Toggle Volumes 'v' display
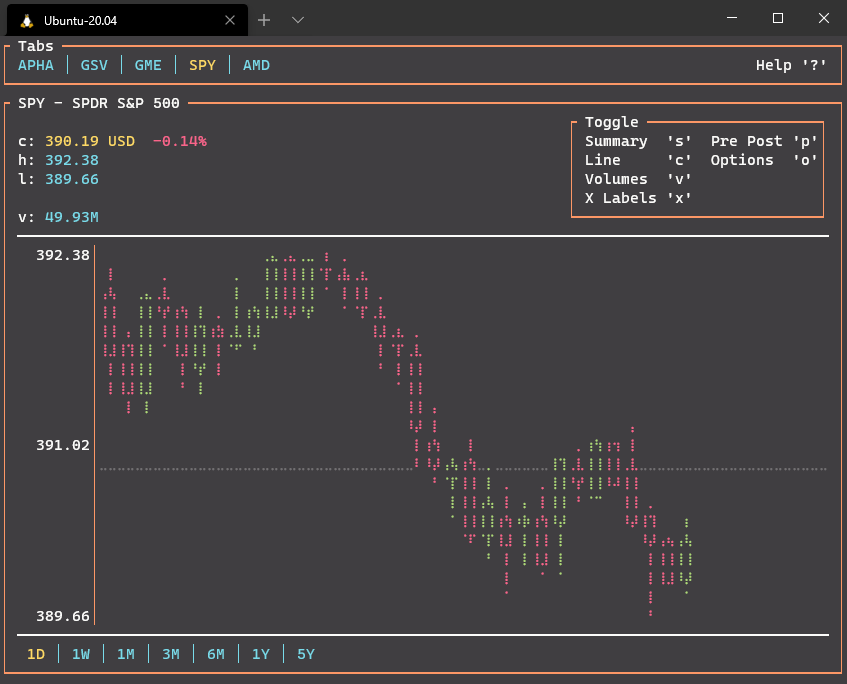This screenshot has width=847, height=684. point(638,179)
